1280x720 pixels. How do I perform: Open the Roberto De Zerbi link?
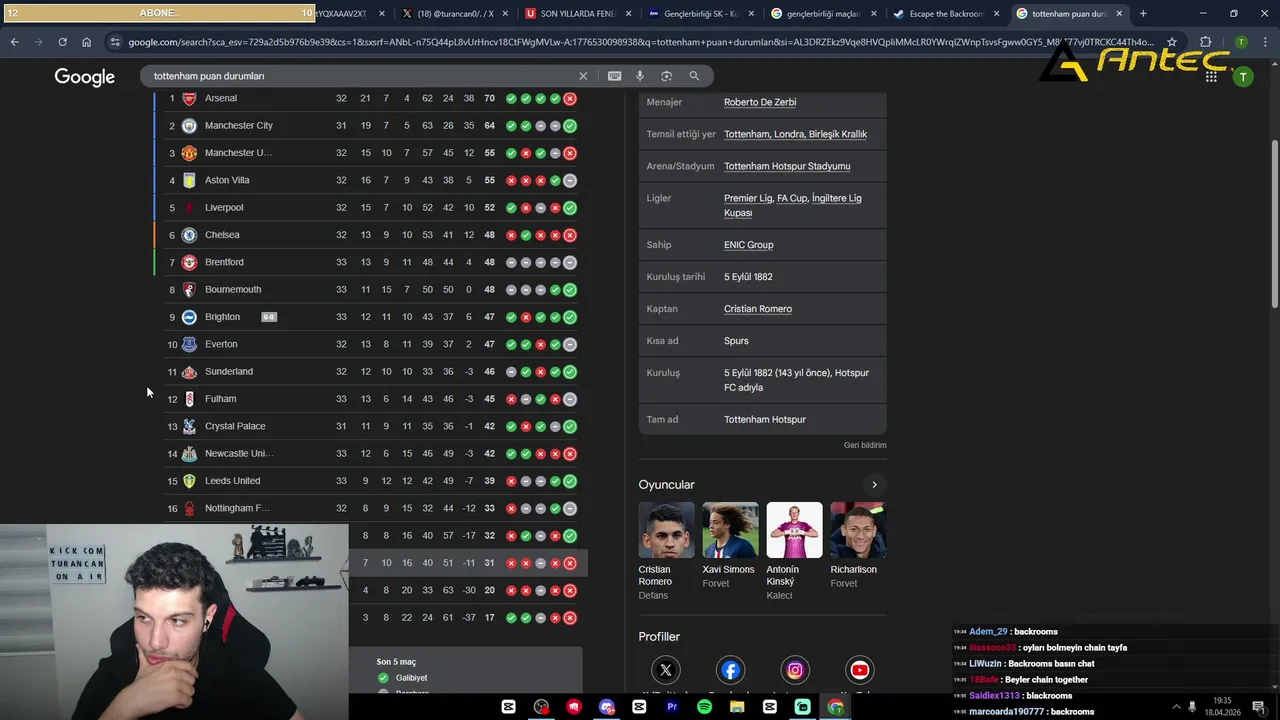coord(760,102)
